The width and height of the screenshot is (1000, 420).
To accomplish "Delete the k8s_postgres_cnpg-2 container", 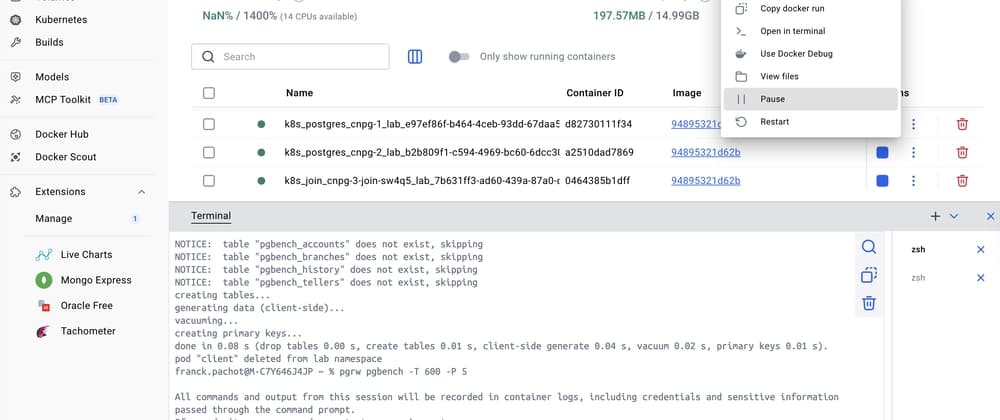I will tap(962, 152).
